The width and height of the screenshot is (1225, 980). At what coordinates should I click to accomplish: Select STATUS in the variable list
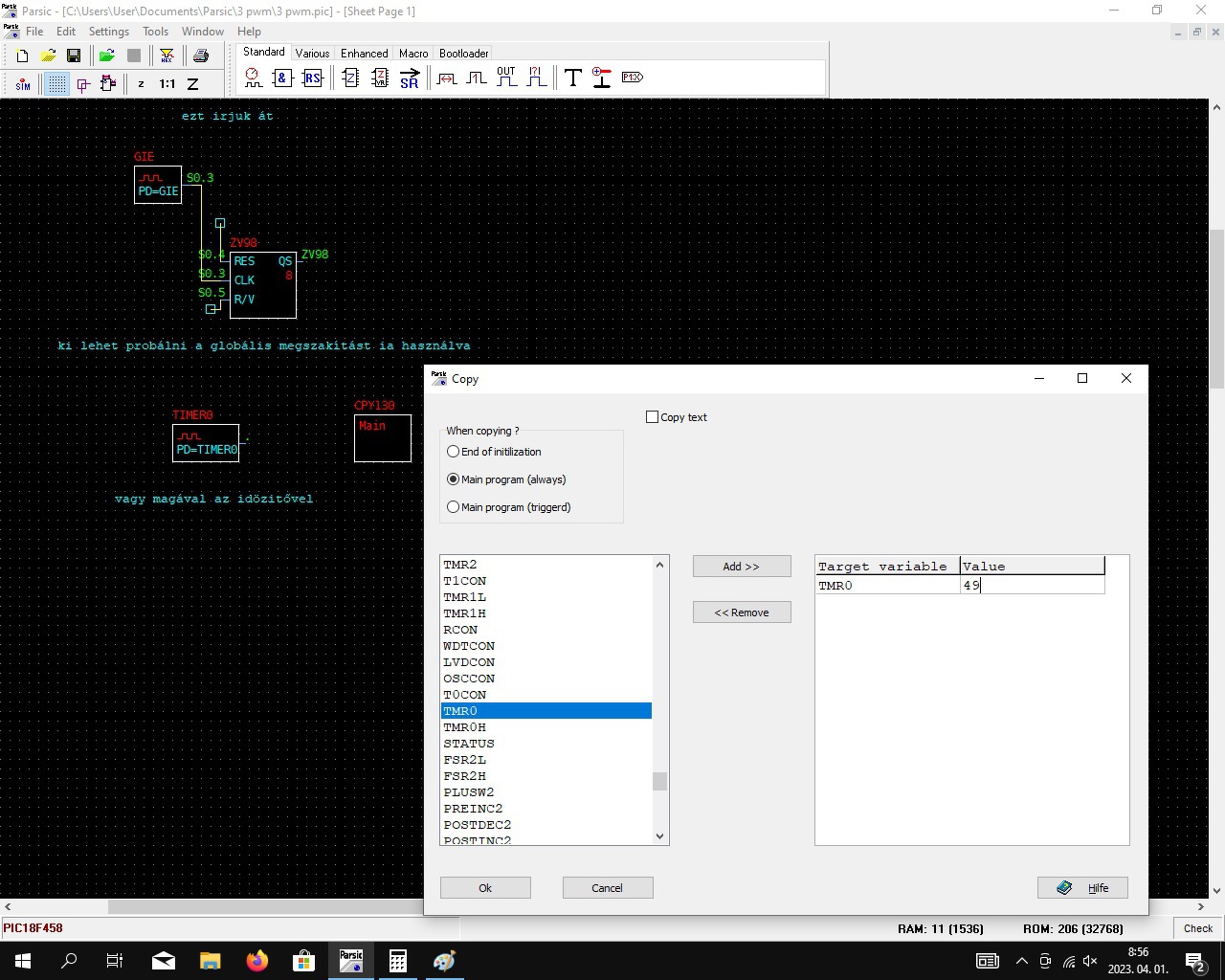(x=469, y=744)
